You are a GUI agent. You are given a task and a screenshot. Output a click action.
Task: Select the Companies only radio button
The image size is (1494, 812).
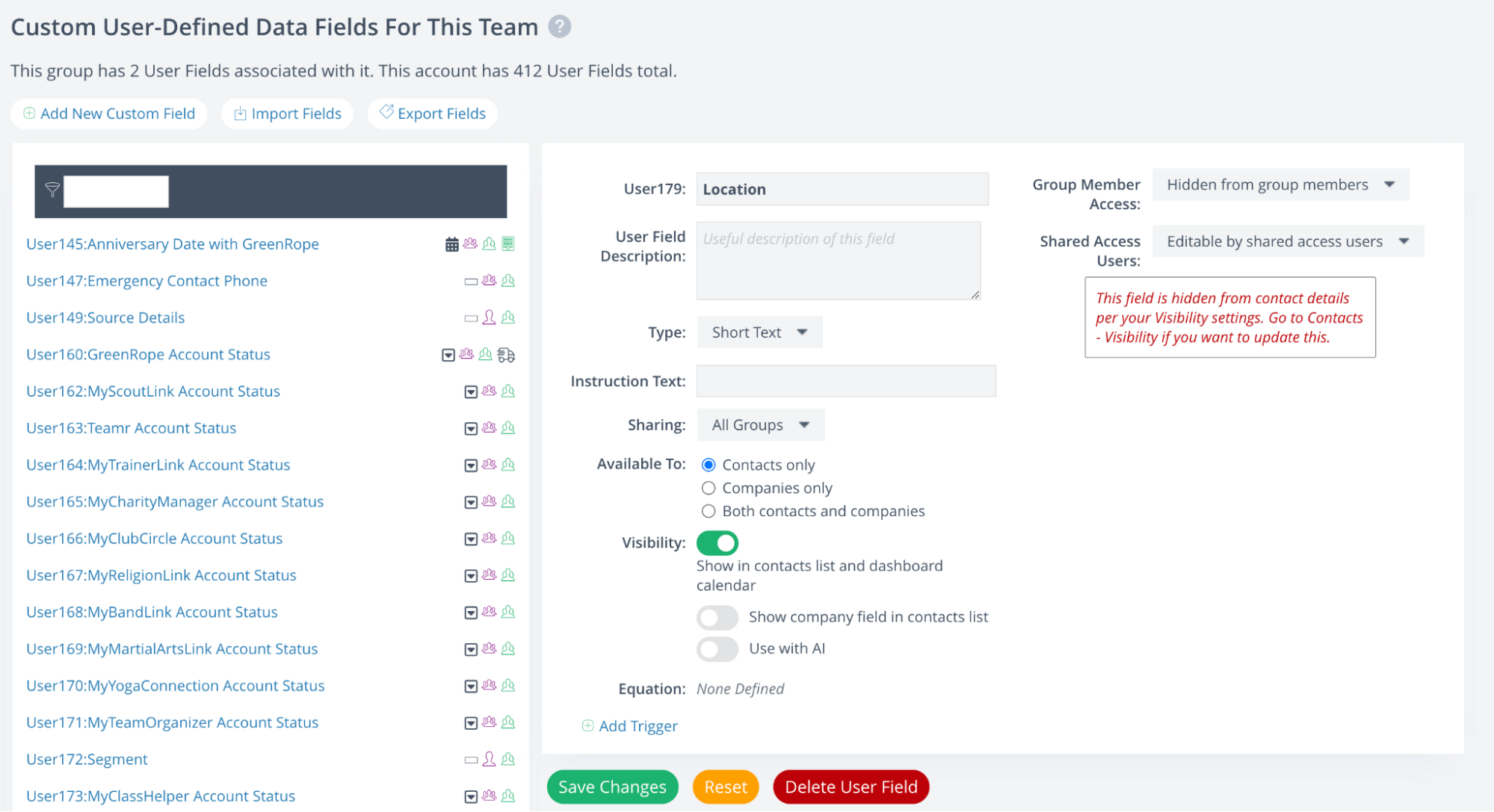708,488
